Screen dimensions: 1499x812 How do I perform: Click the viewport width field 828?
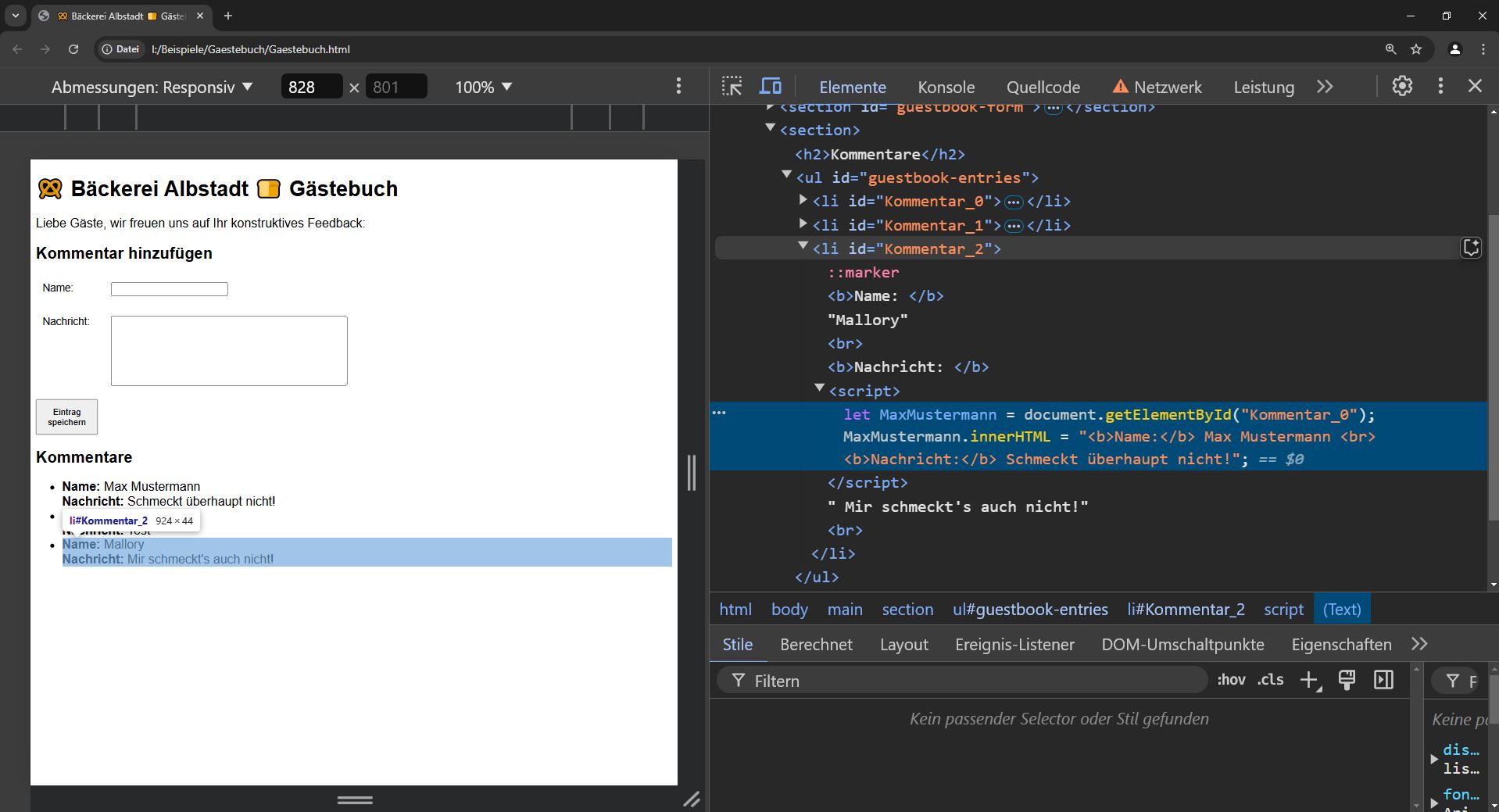click(311, 87)
